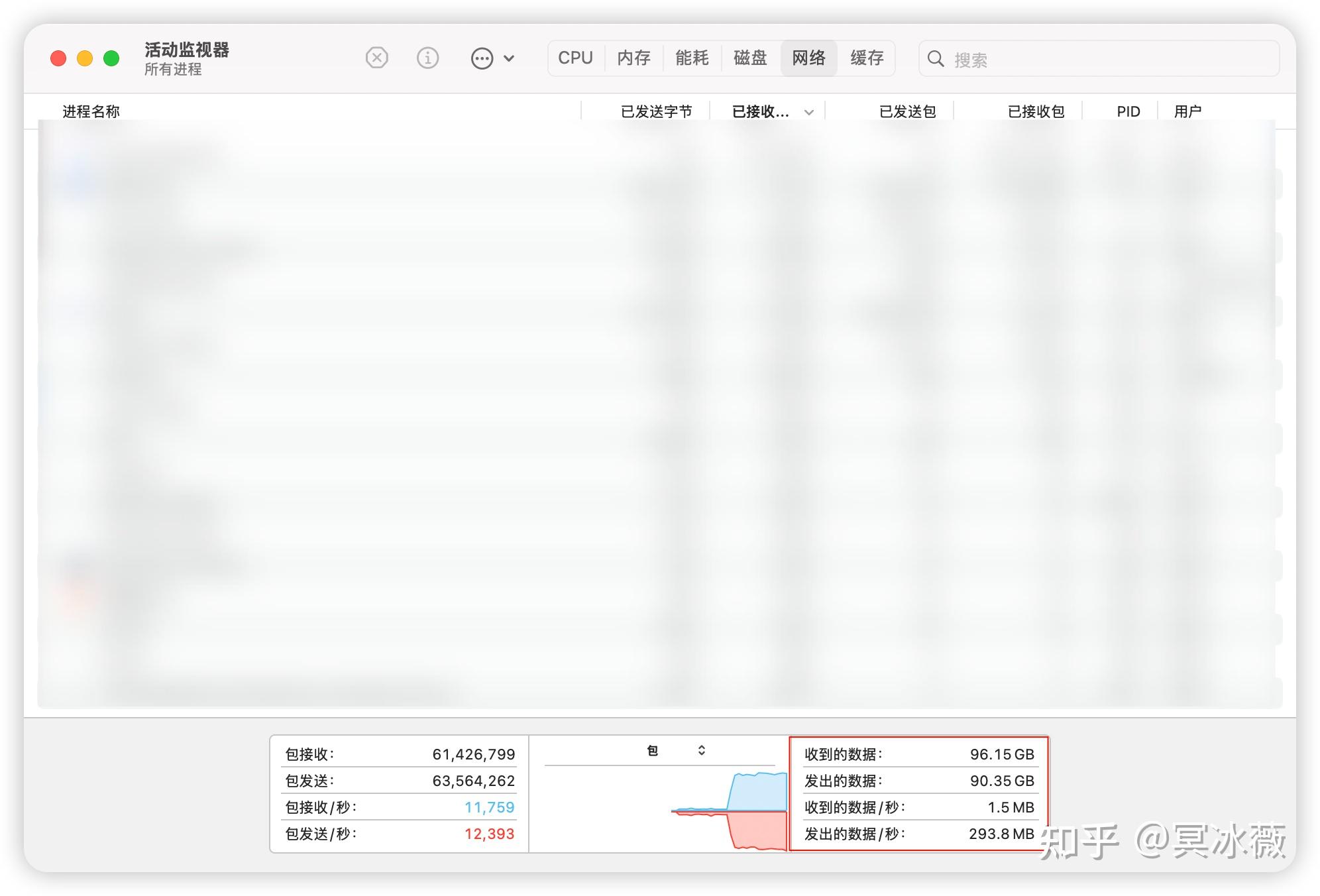Screen dimensions: 1320x896
Task: Click the magnifier icon in the search field
Action: (x=936, y=60)
